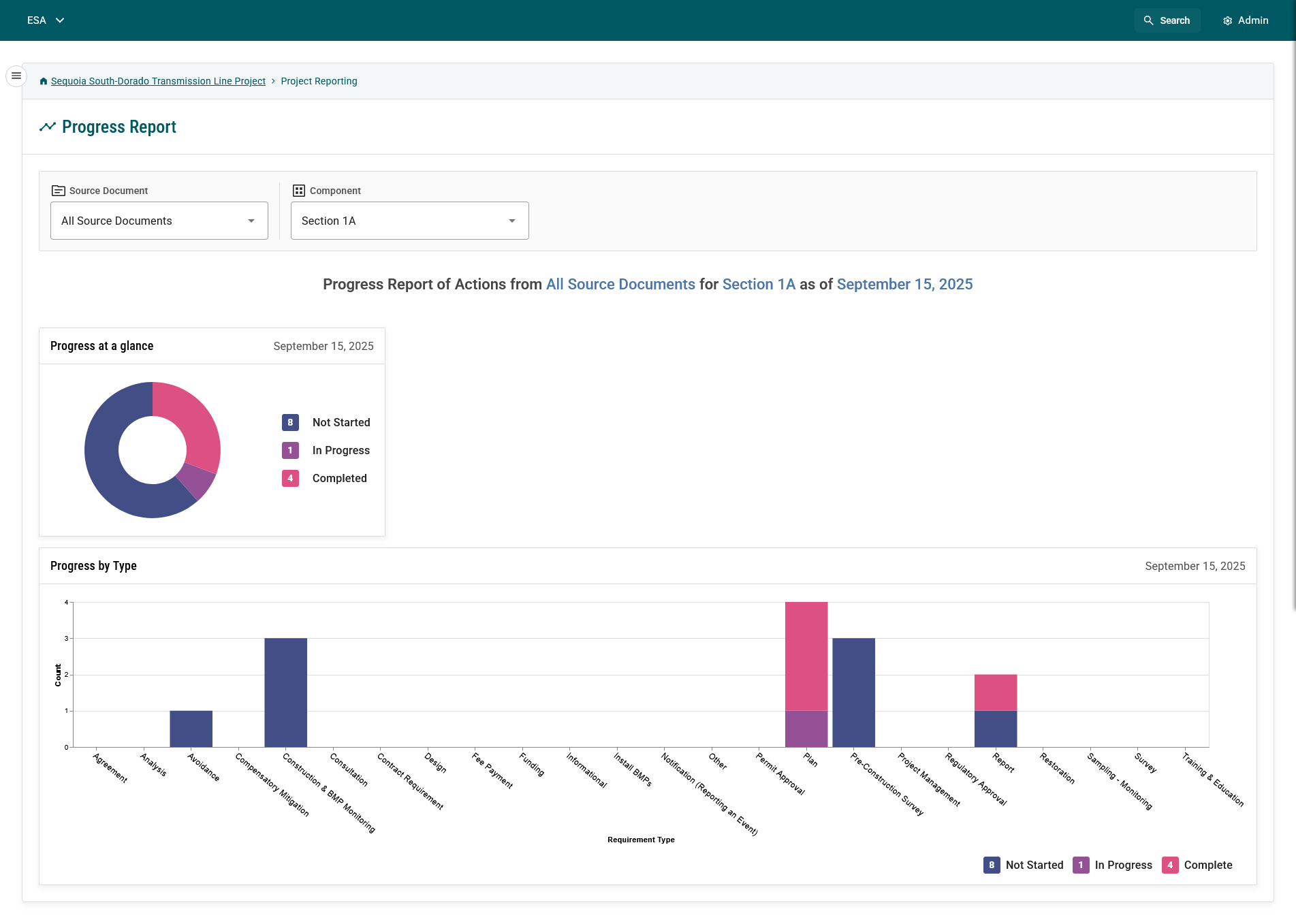This screenshot has height=924, width=1296.
Task: Click the Completed pink donut legend swatch
Action: [x=290, y=478]
